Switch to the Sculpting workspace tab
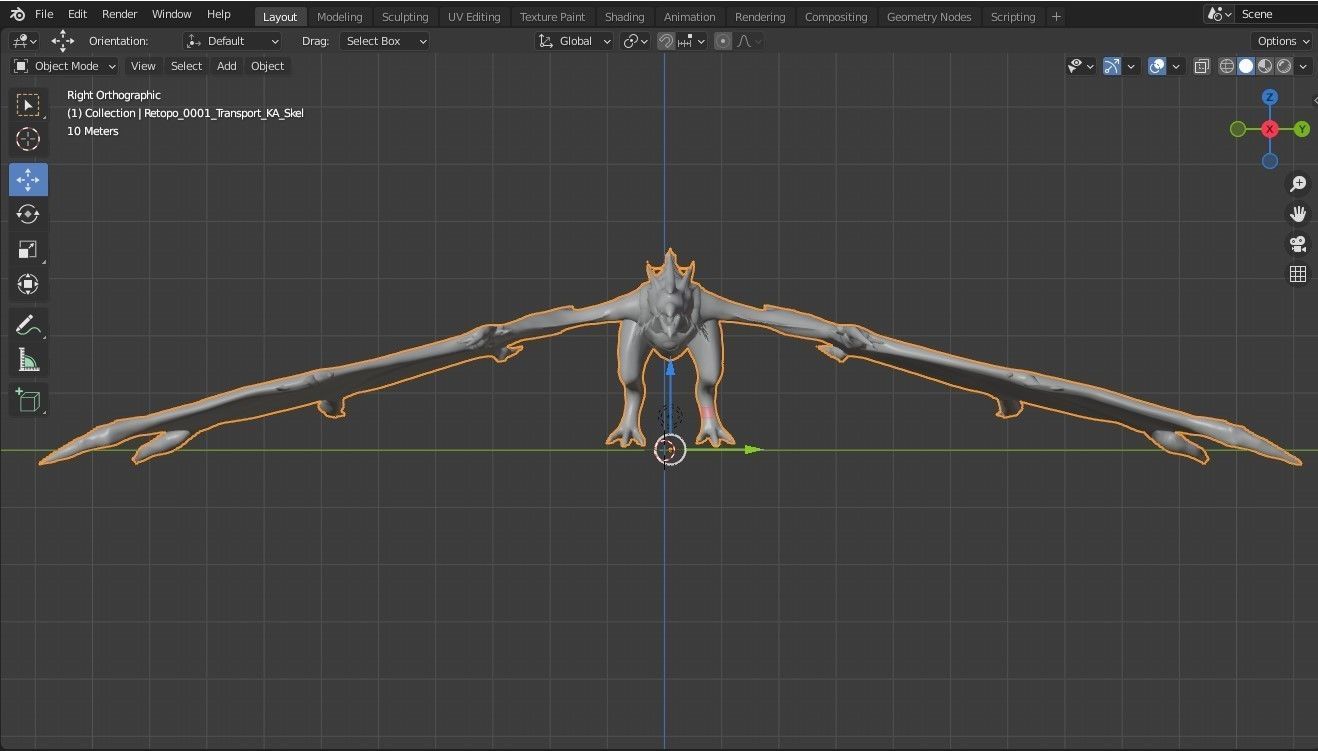The height and width of the screenshot is (751, 1318). [405, 17]
